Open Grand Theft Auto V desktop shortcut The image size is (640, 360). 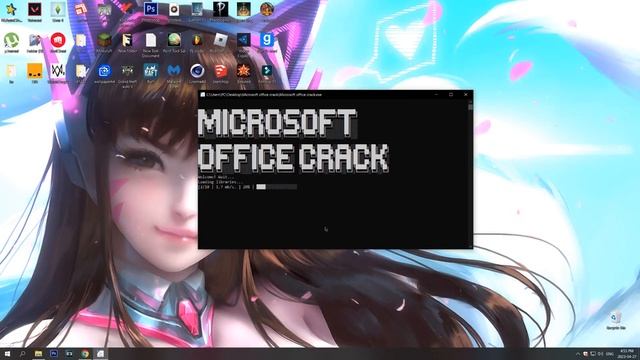(x=127, y=71)
